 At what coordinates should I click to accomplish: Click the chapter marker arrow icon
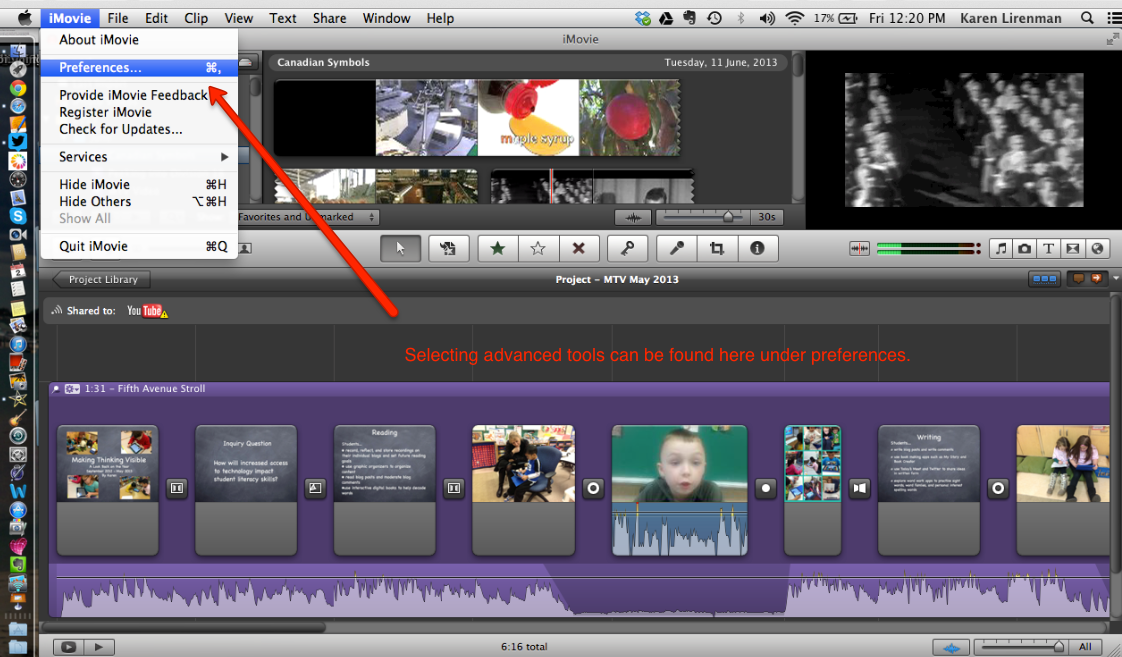[x=1096, y=278]
